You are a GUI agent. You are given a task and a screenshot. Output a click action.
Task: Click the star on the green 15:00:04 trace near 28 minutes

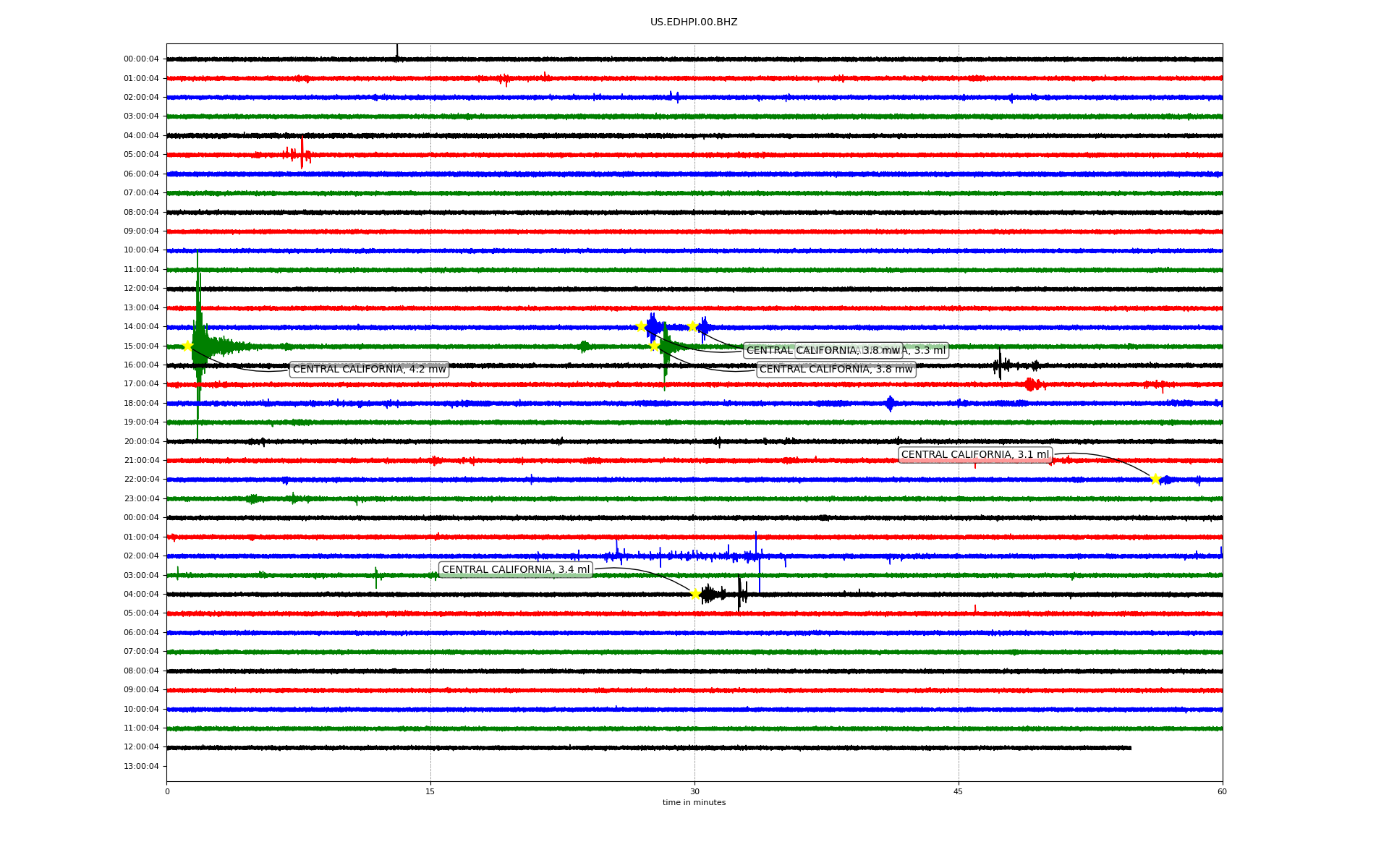click(x=655, y=346)
